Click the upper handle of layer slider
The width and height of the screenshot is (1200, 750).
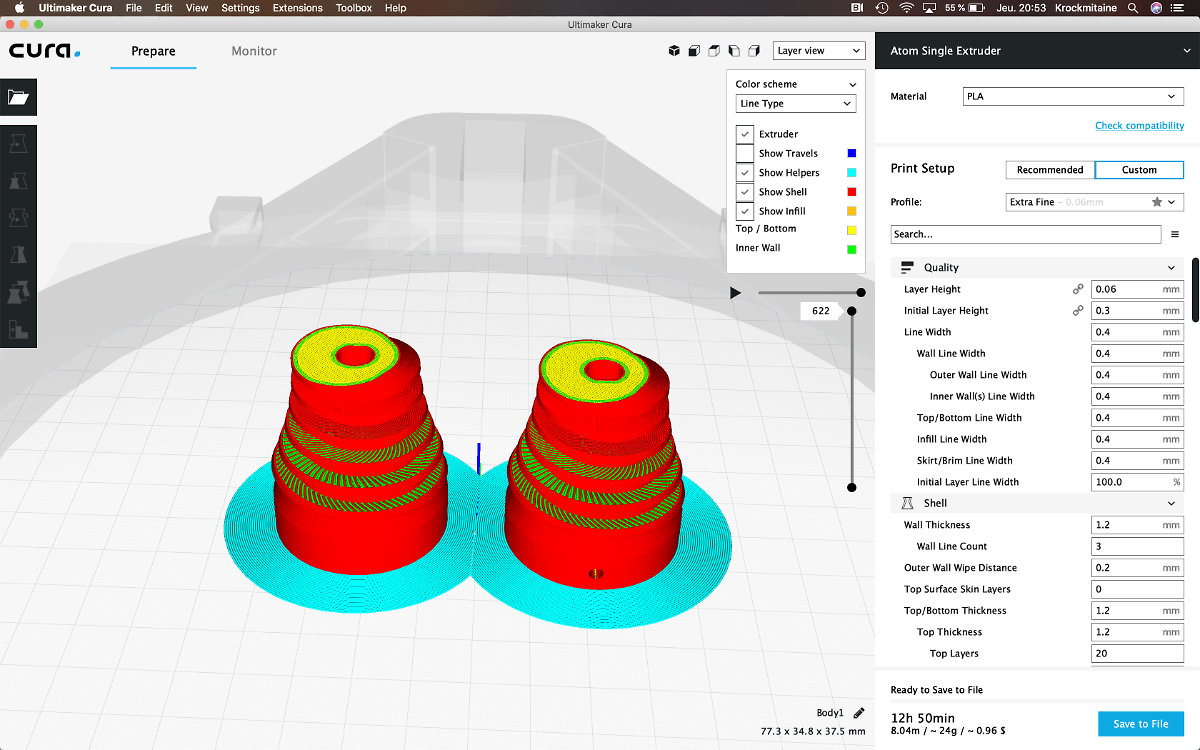click(x=852, y=311)
